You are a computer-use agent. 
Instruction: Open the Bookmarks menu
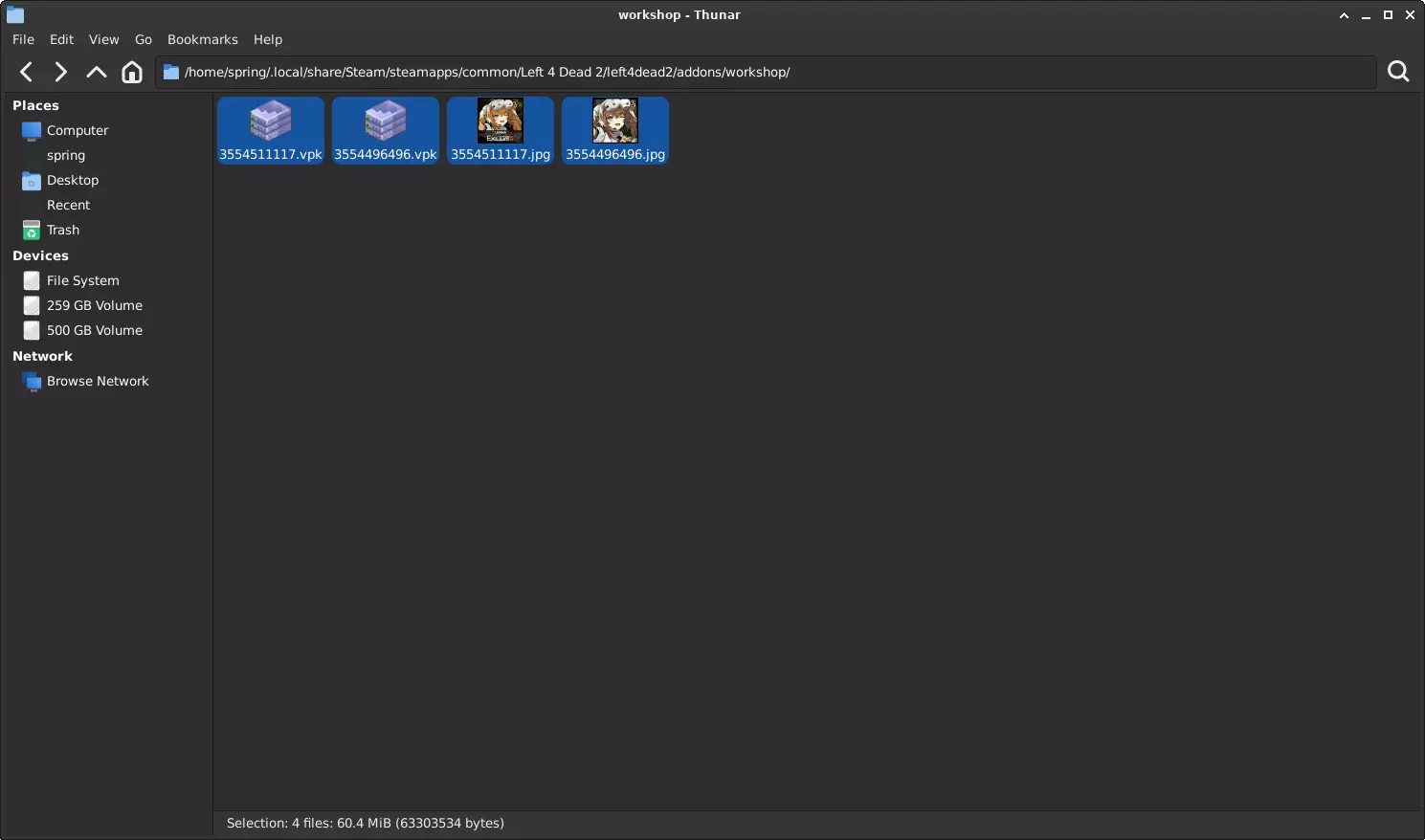coord(202,39)
